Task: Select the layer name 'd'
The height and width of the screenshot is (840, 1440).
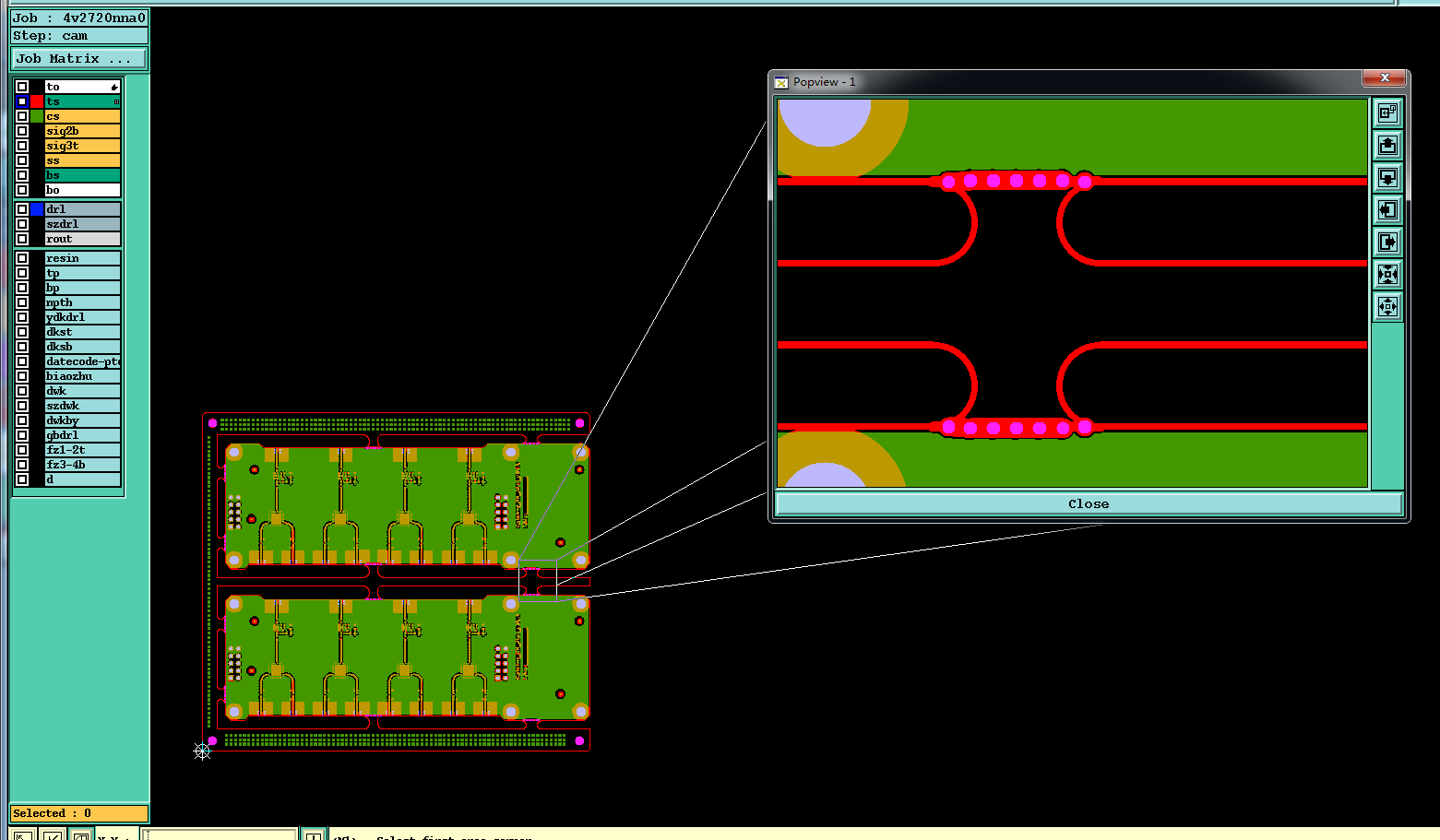Action: [83, 479]
